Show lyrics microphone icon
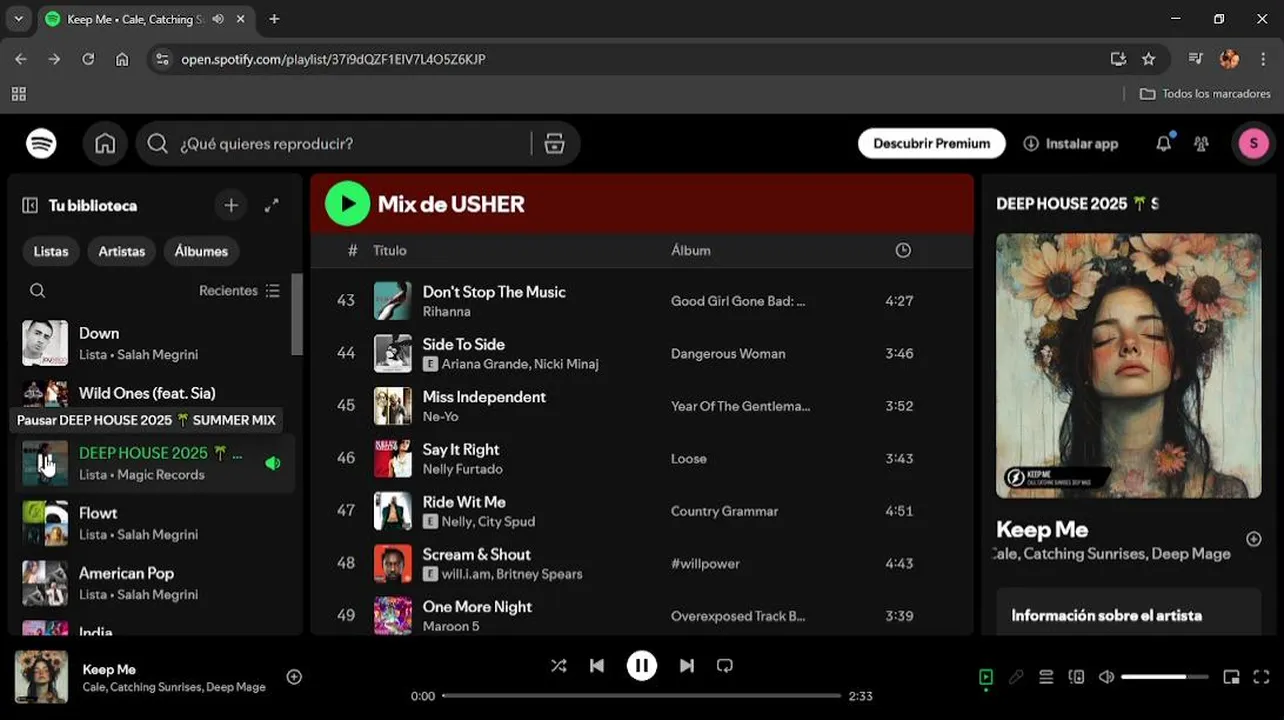This screenshot has height=720, width=1284. click(x=1016, y=677)
